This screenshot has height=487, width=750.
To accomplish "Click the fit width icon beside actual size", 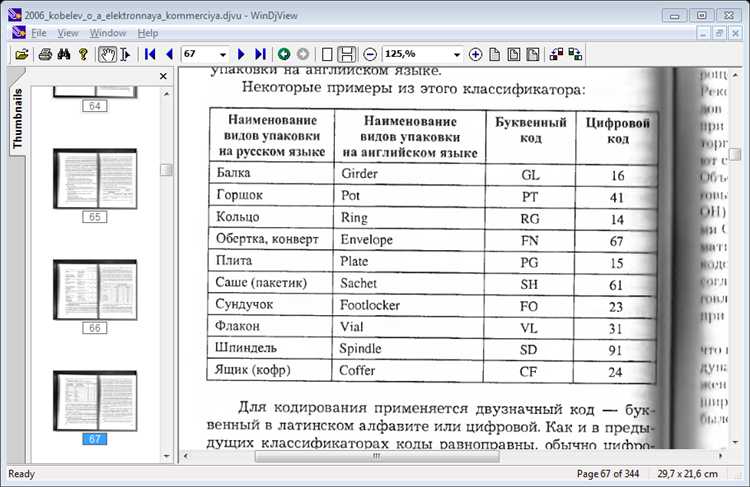I will click(x=514, y=55).
